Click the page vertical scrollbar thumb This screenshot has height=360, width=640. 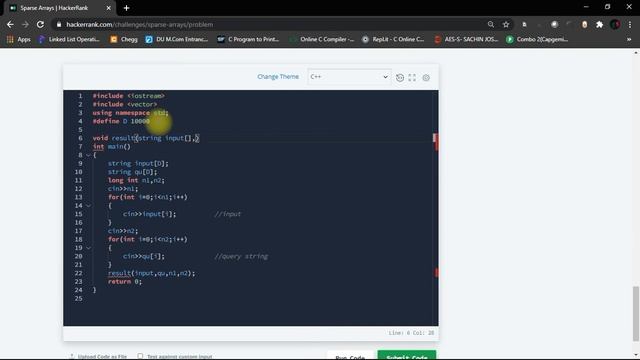point(636,313)
